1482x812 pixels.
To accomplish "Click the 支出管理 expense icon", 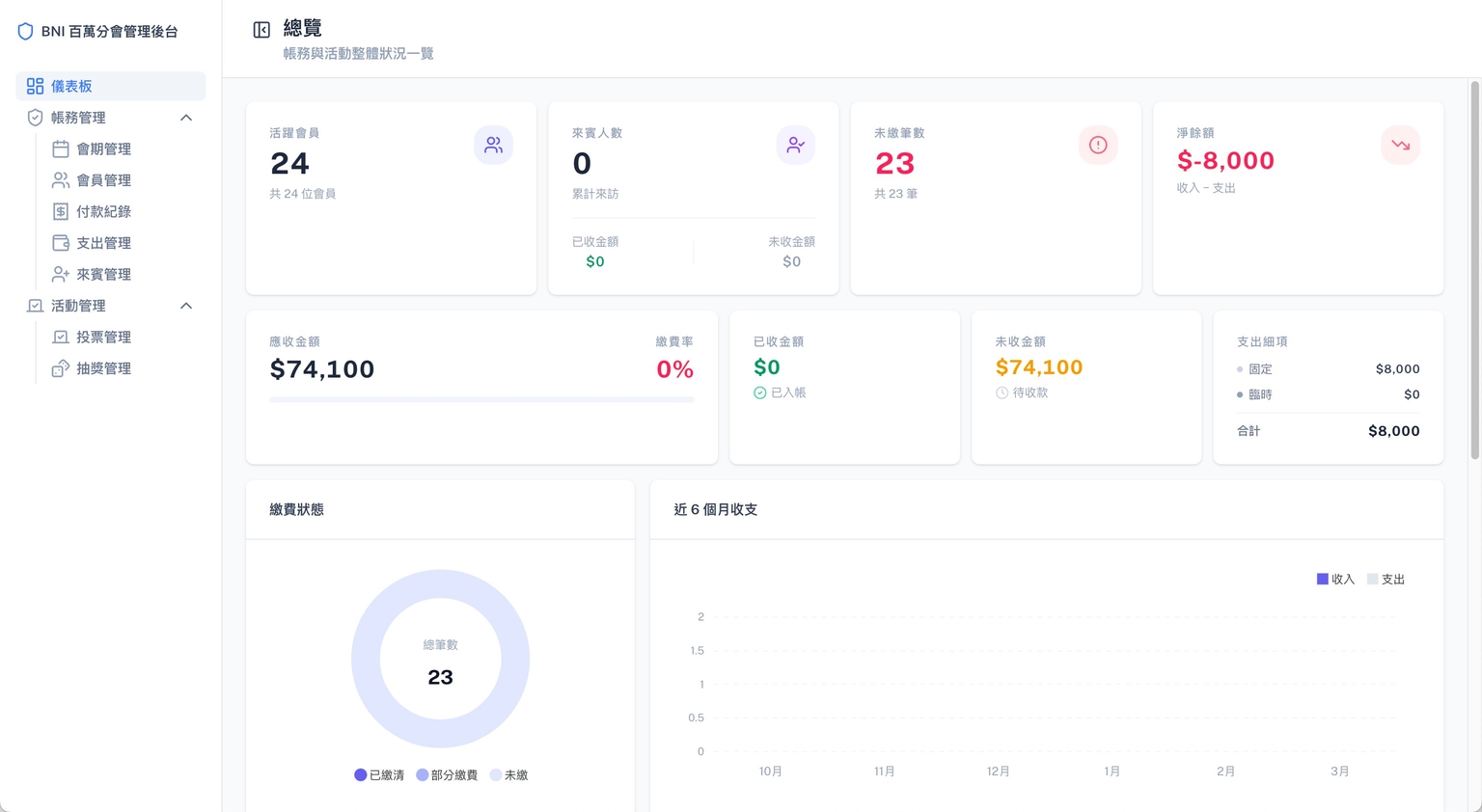I will point(60,242).
